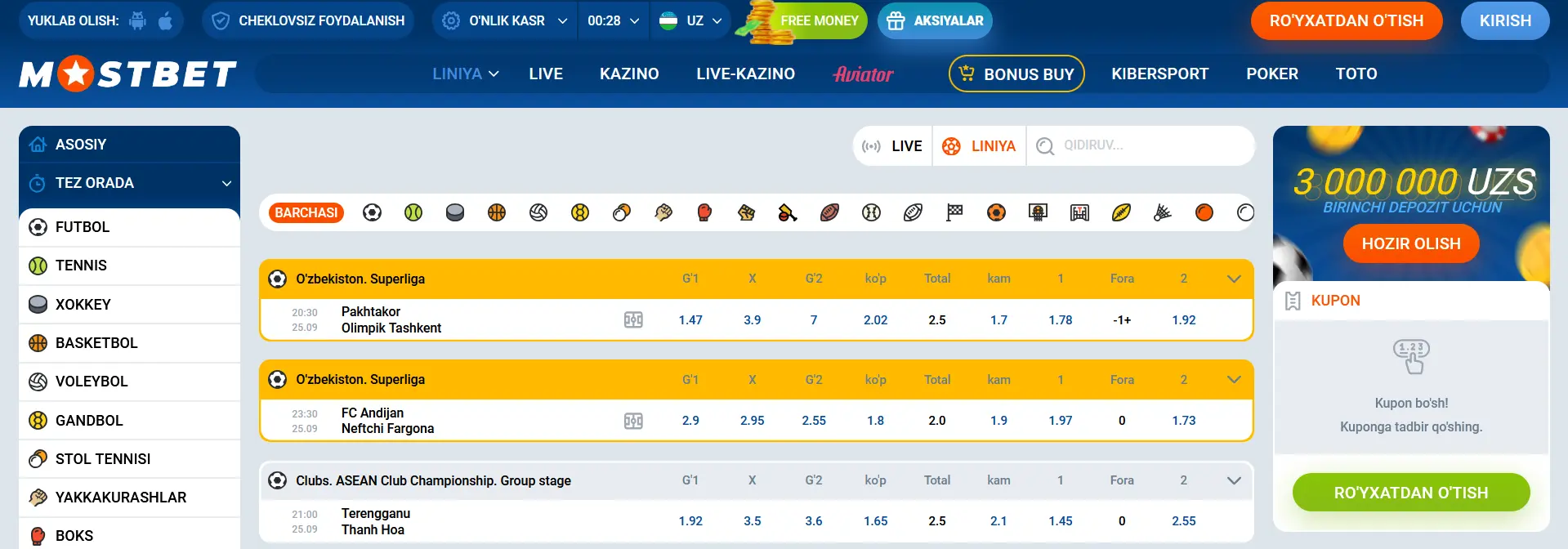This screenshot has width=1568, height=549.
Task: Select the green tennis ball filter icon
Action: click(413, 212)
